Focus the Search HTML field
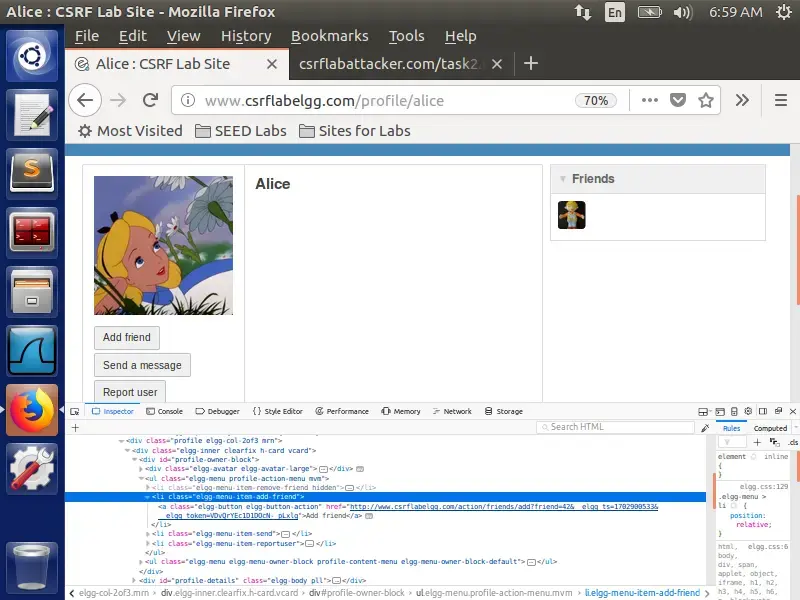The image size is (800, 600). [616, 427]
